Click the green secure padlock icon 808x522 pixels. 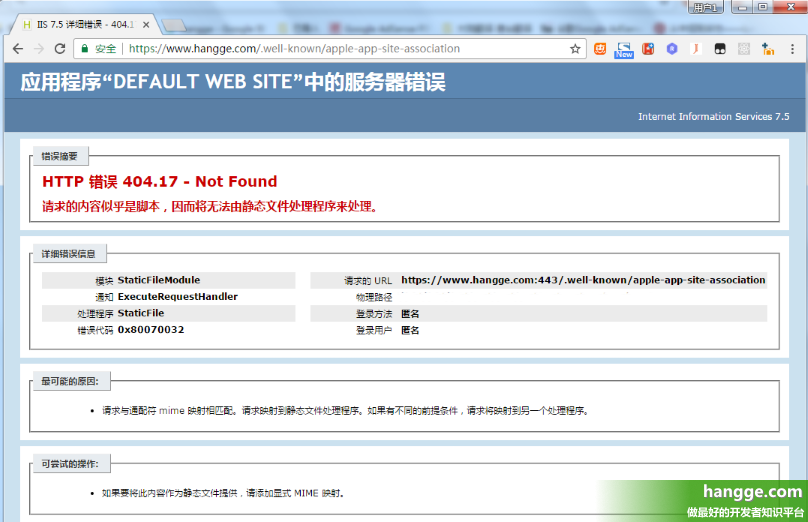[85, 49]
